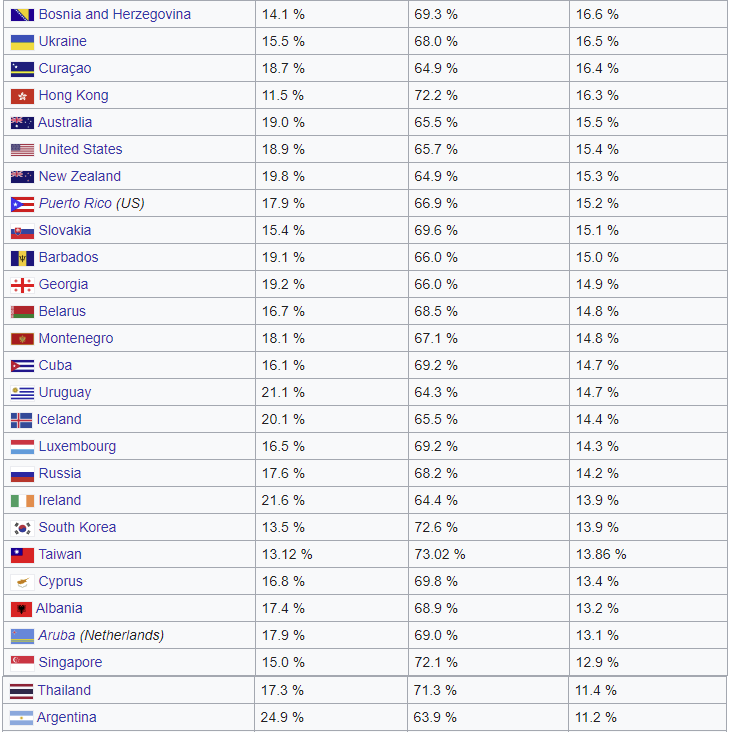Click the United States flag icon

(x=22, y=150)
